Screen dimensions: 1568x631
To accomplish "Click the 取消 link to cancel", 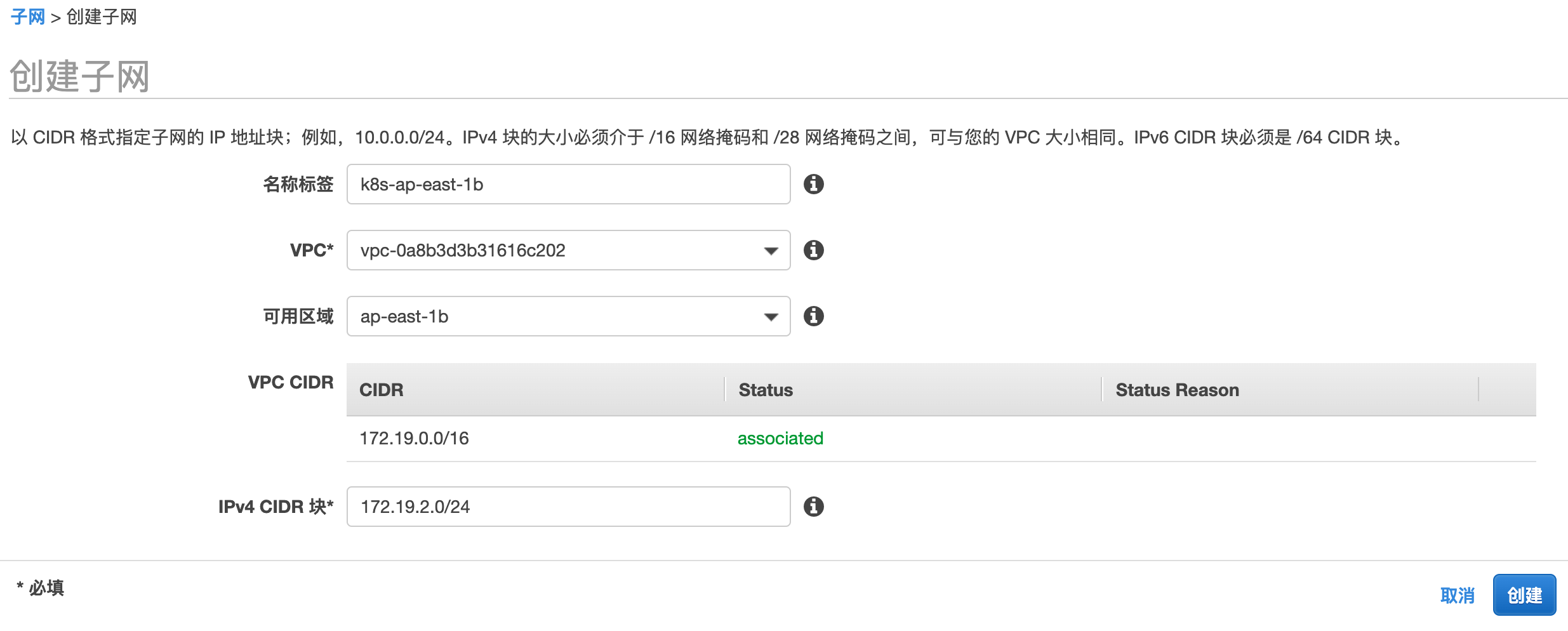I will click(x=1457, y=595).
